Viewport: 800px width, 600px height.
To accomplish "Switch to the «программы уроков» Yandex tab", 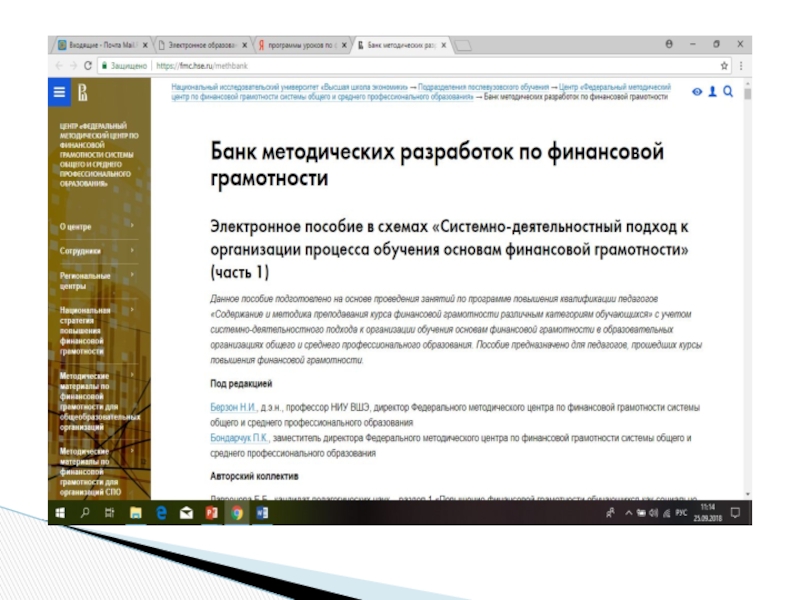I will pyautogui.click(x=302, y=45).
